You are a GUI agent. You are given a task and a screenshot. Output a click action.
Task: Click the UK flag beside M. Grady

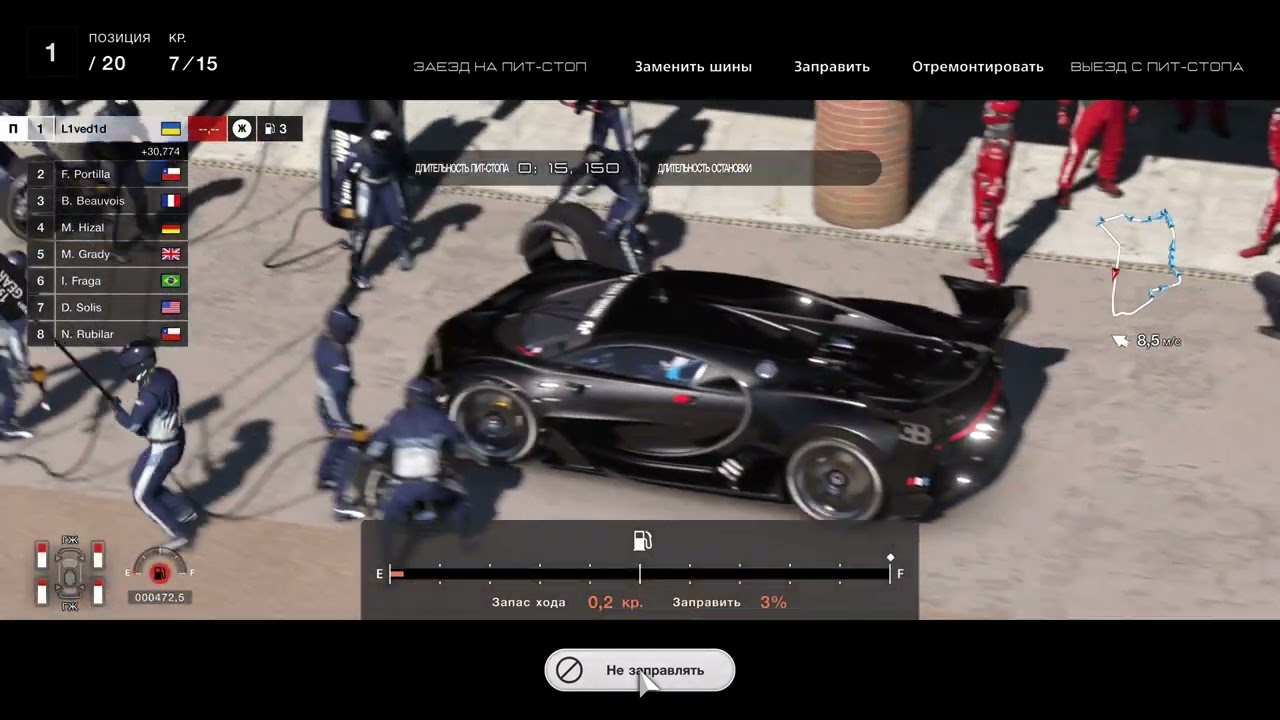171,254
